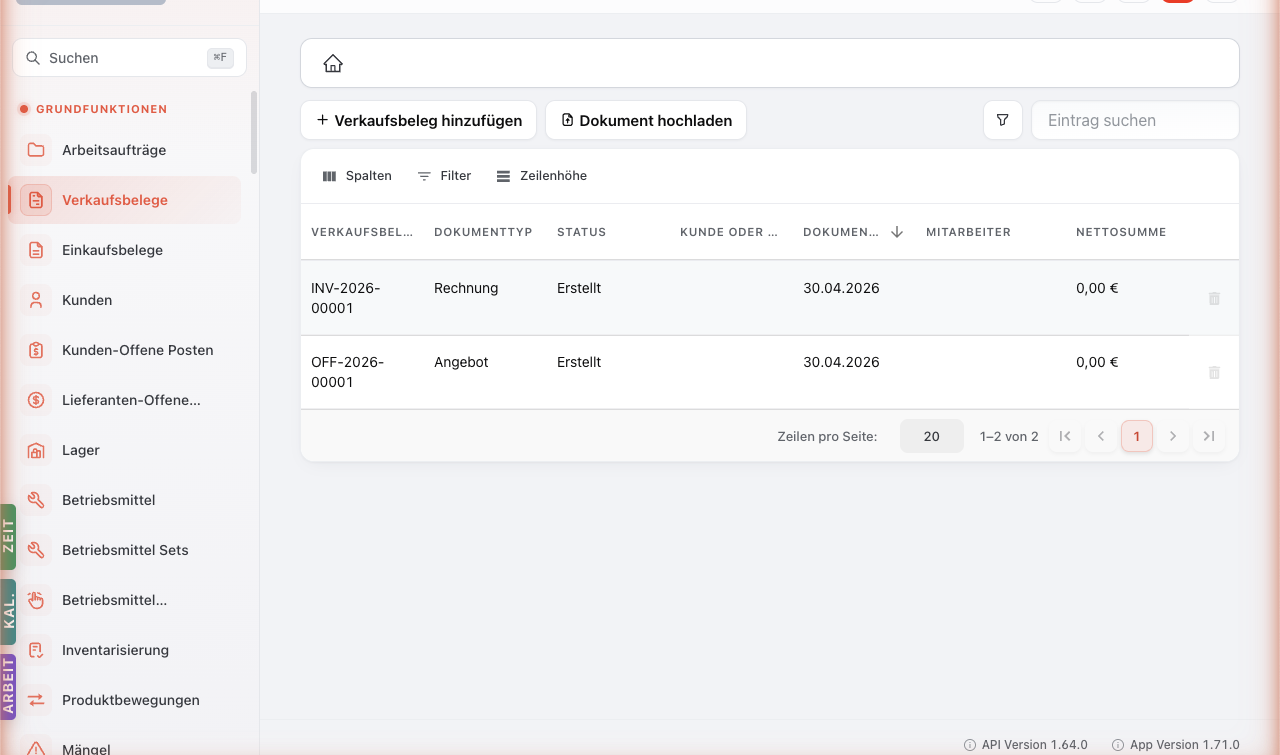1280x755 pixels.
Task: Go to first page of table
Action: point(1065,436)
